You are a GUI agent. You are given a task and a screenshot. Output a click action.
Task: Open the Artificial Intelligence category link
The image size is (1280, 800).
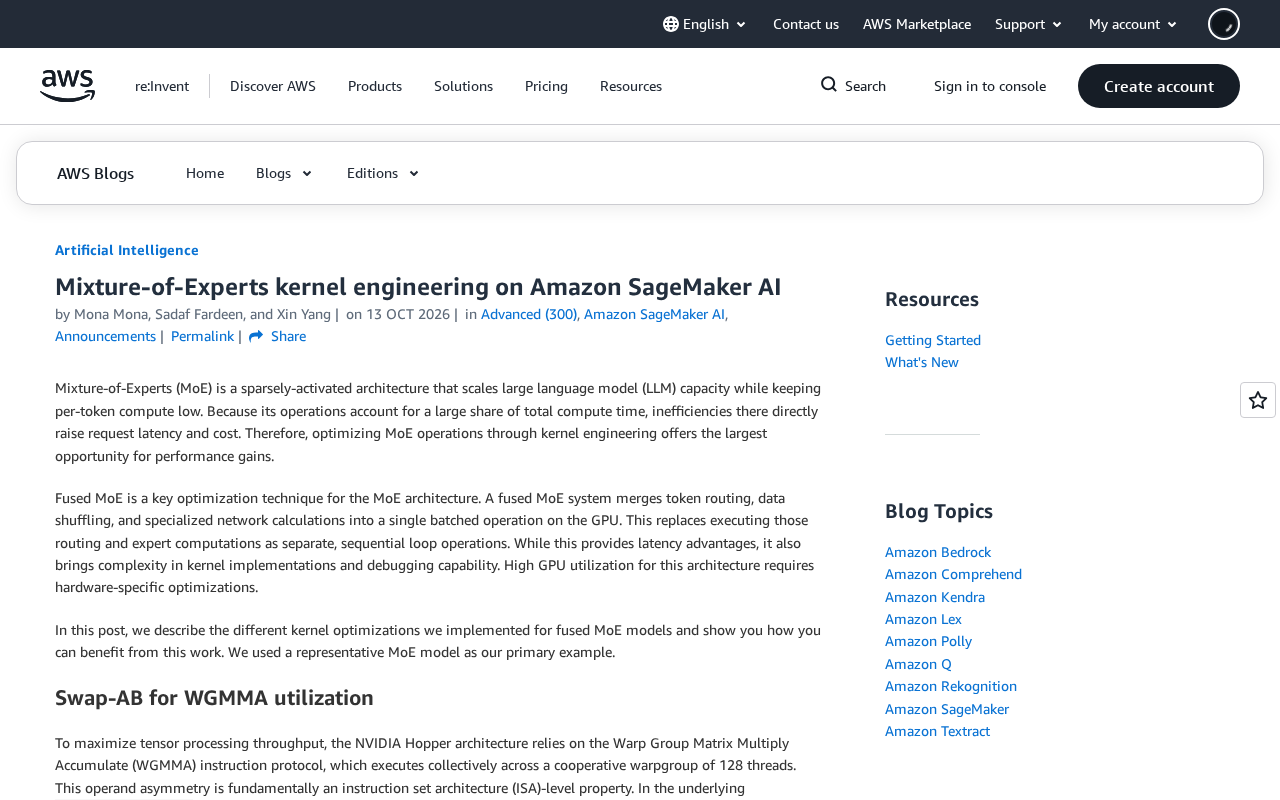pos(127,250)
